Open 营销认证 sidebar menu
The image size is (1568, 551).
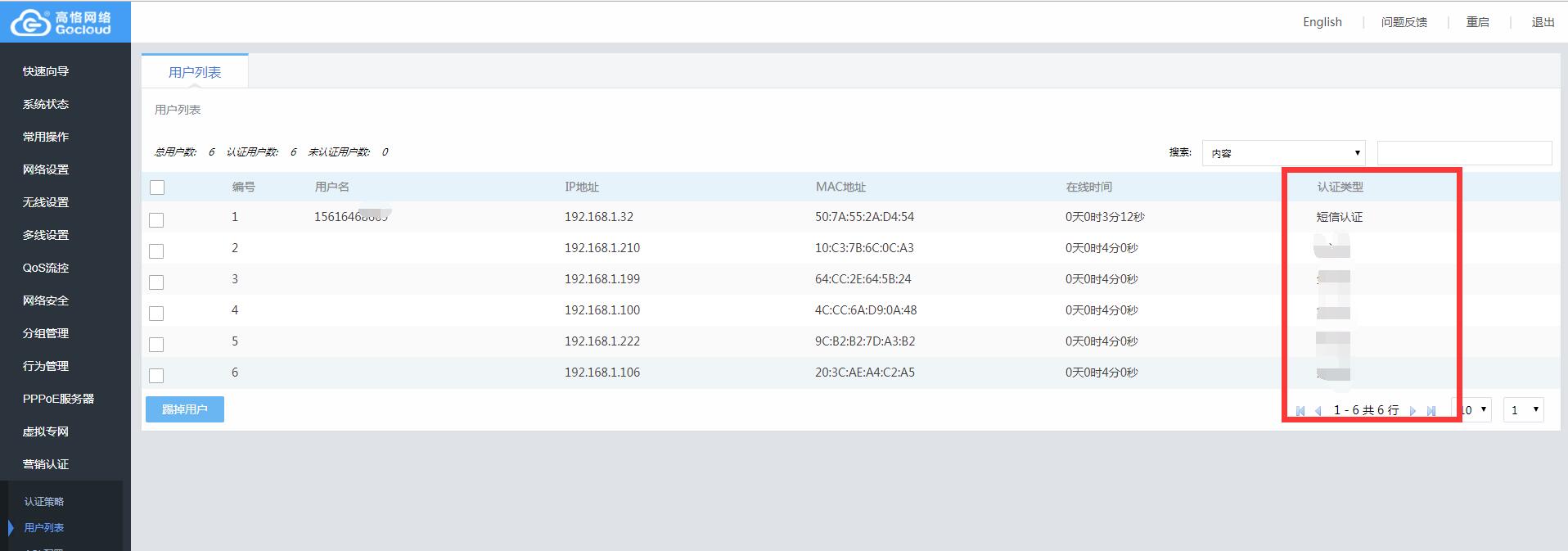pos(46,464)
